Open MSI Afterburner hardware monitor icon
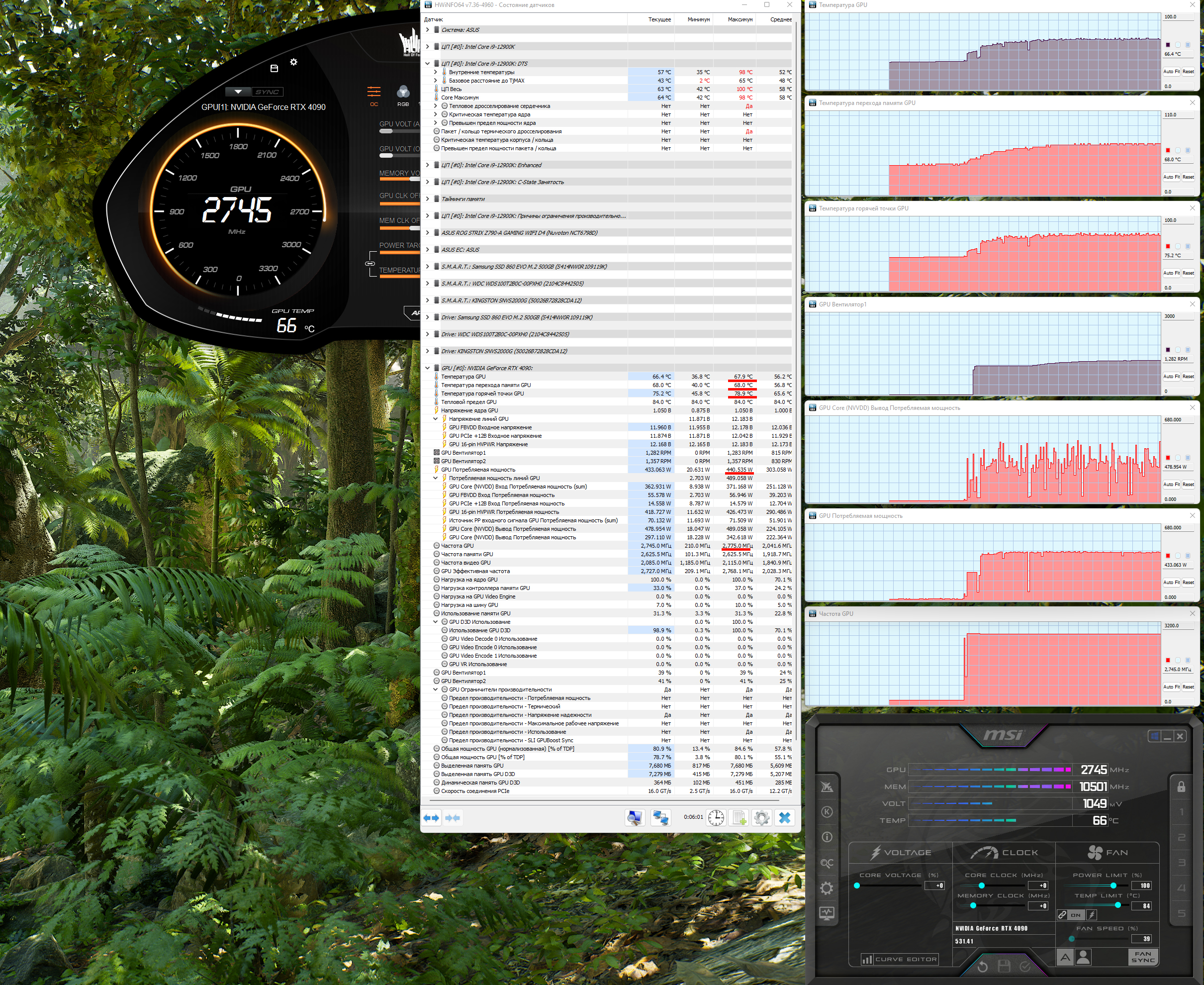Screen dimensions: 1204x985 click(827, 913)
